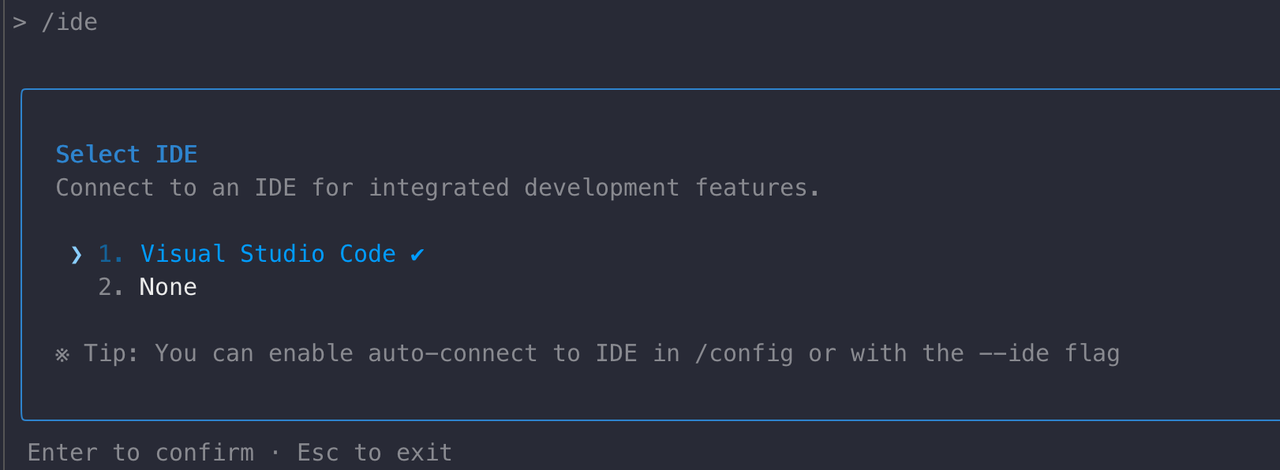The image size is (1280, 470).
Task: Click the 'Connect to an IDE' description text
Action: 176,188
